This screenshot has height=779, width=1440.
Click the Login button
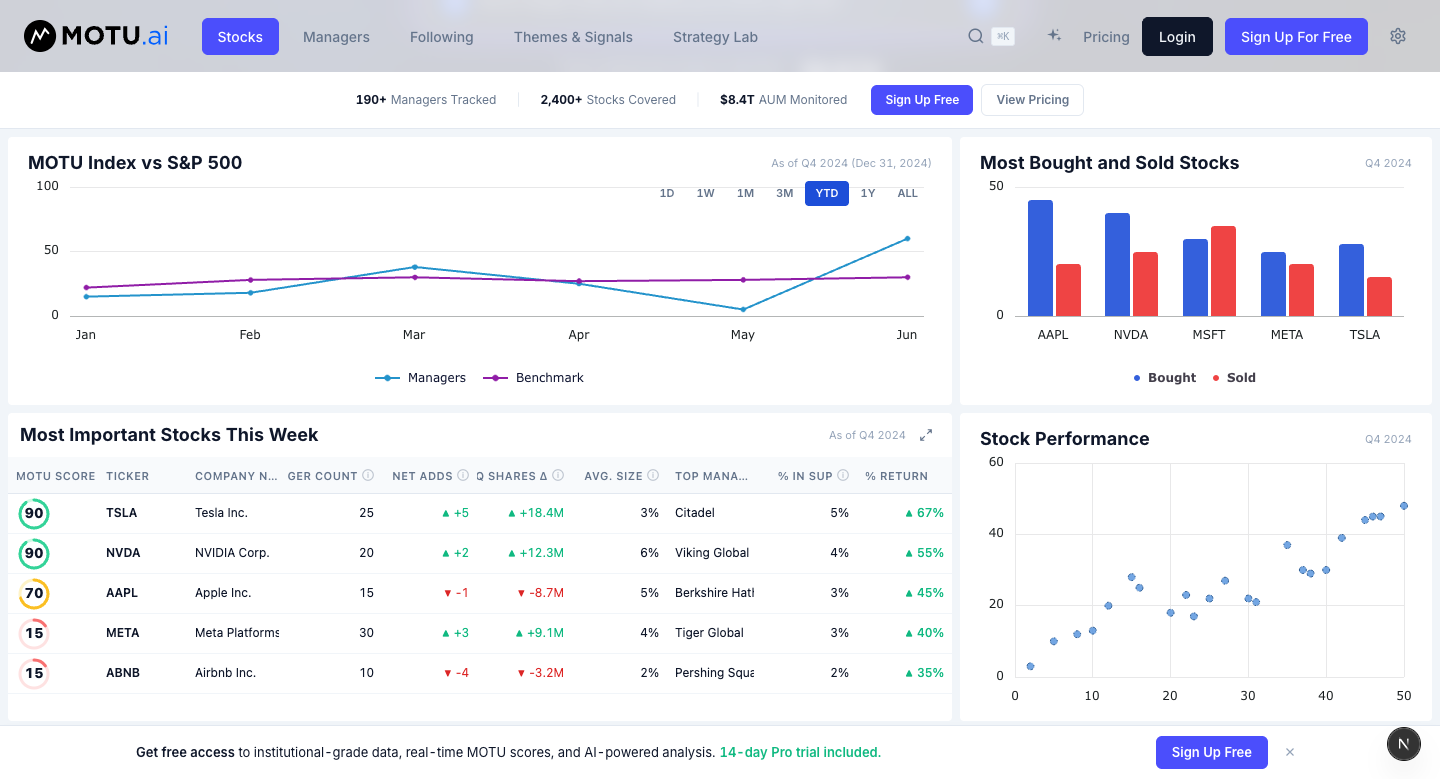pyautogui.click(x=1177, y=37)
